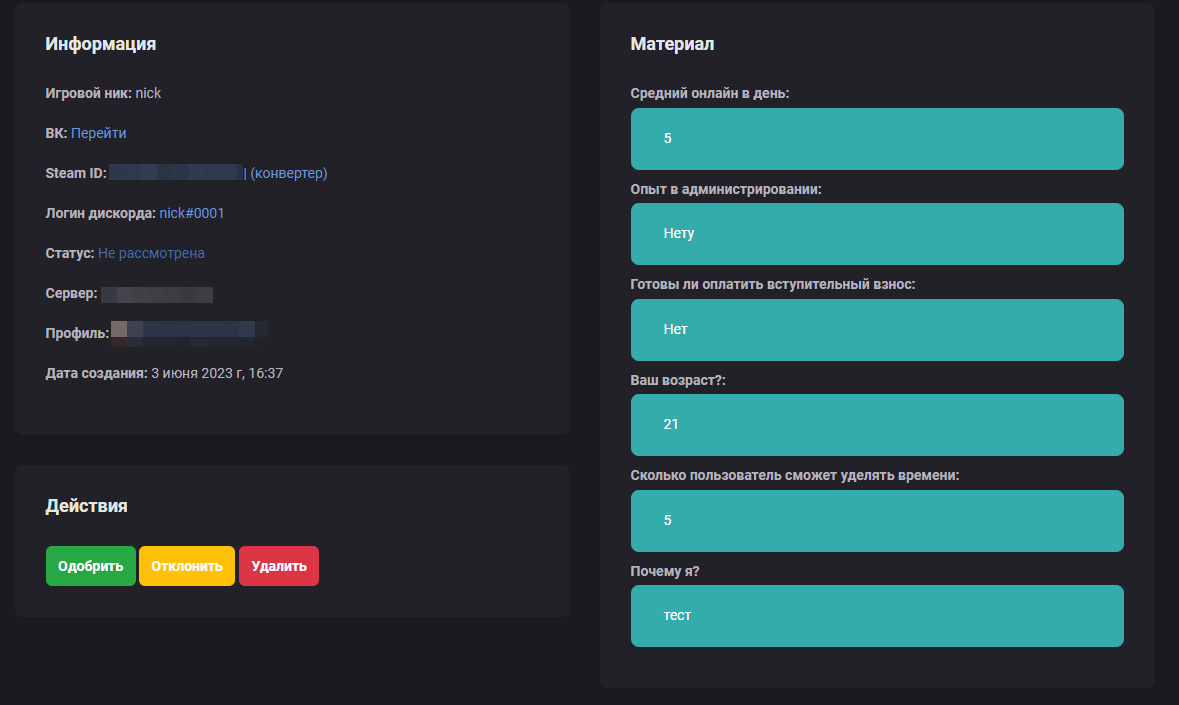Click the Не рассмотрена status link
This screenshot has width=1179, height=705.
[x=151, y=253]
